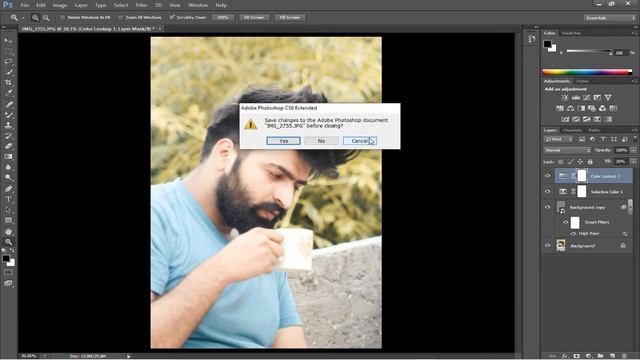This screenshot has height=360, width=640.
Task: Open the Fill slider arrow
Action: tap(633, 162)
